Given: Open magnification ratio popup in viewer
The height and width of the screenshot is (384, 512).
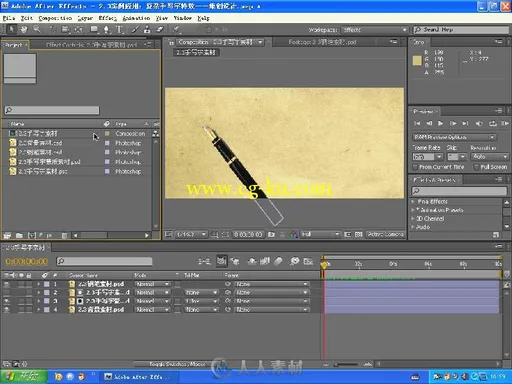Looking at the screenshot, I should tap(191, 234).
